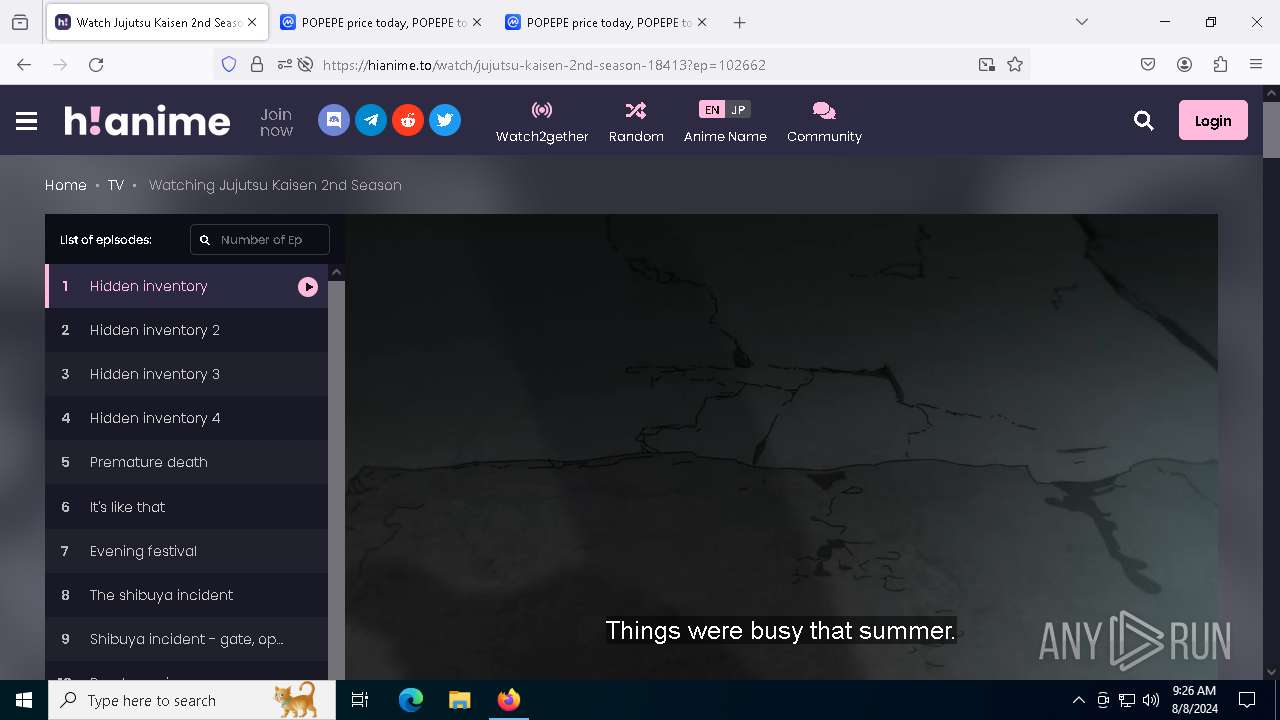This screenshot has height=720, width=1280.
Task: Select episode 4 Hidden inventory 4
Action: coord(186,418)
